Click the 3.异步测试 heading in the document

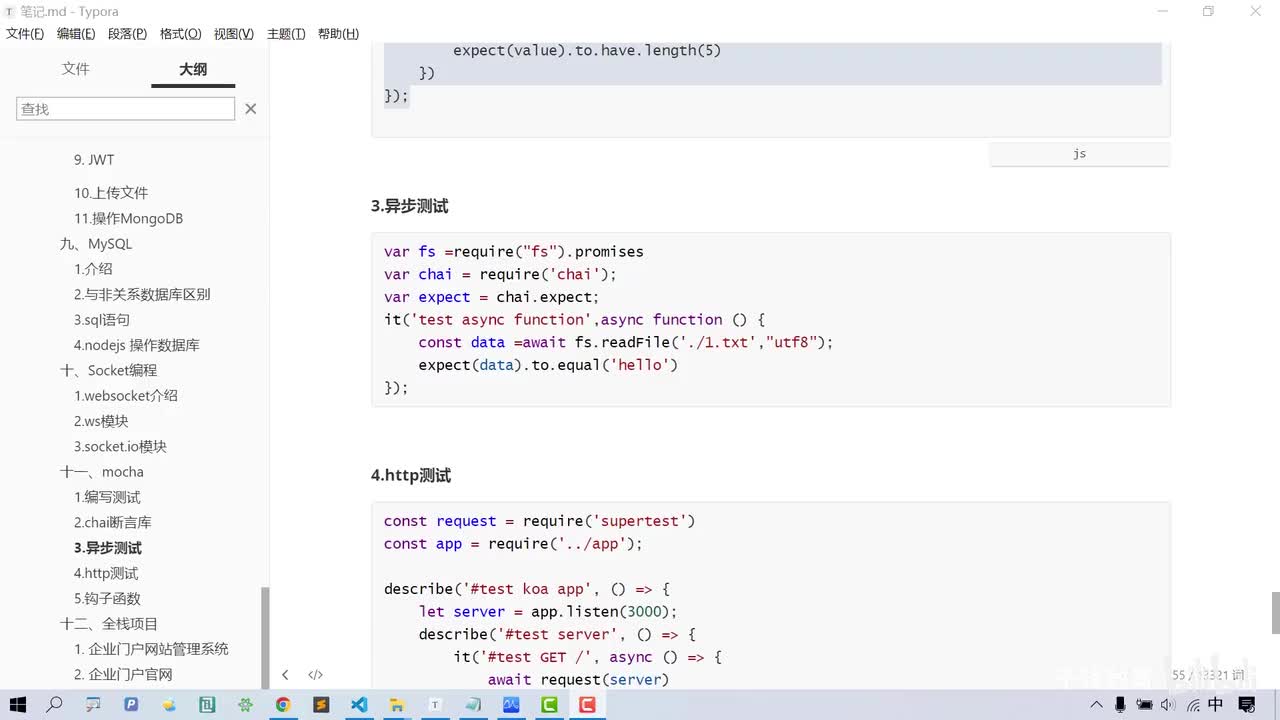(409, 207)
